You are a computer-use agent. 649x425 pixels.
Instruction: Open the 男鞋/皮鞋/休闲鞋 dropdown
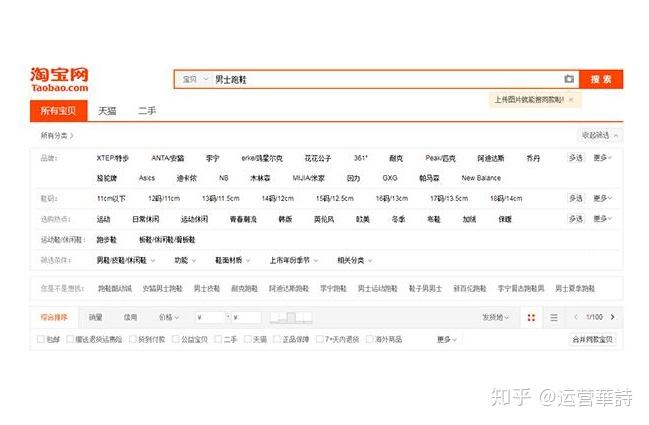[126, 260]
